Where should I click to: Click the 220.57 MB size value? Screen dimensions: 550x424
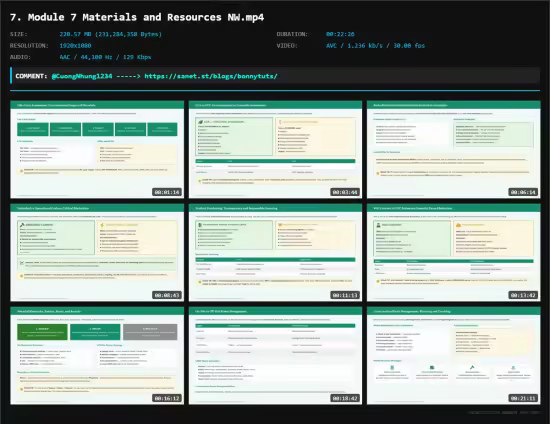[x=110, y=34]
